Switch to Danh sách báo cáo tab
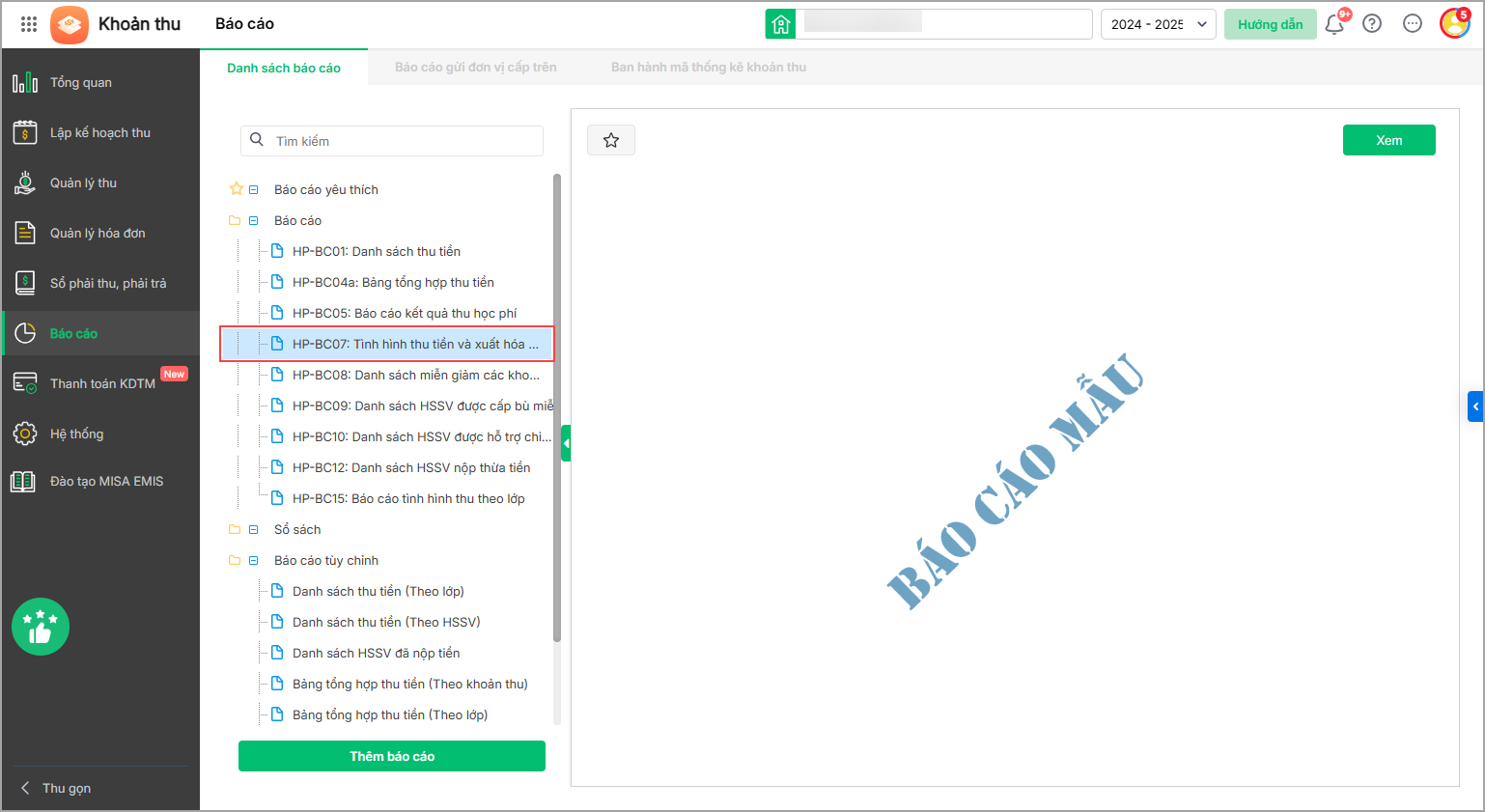Viewport: 1485px width, 812px height. tap(284, 68)
